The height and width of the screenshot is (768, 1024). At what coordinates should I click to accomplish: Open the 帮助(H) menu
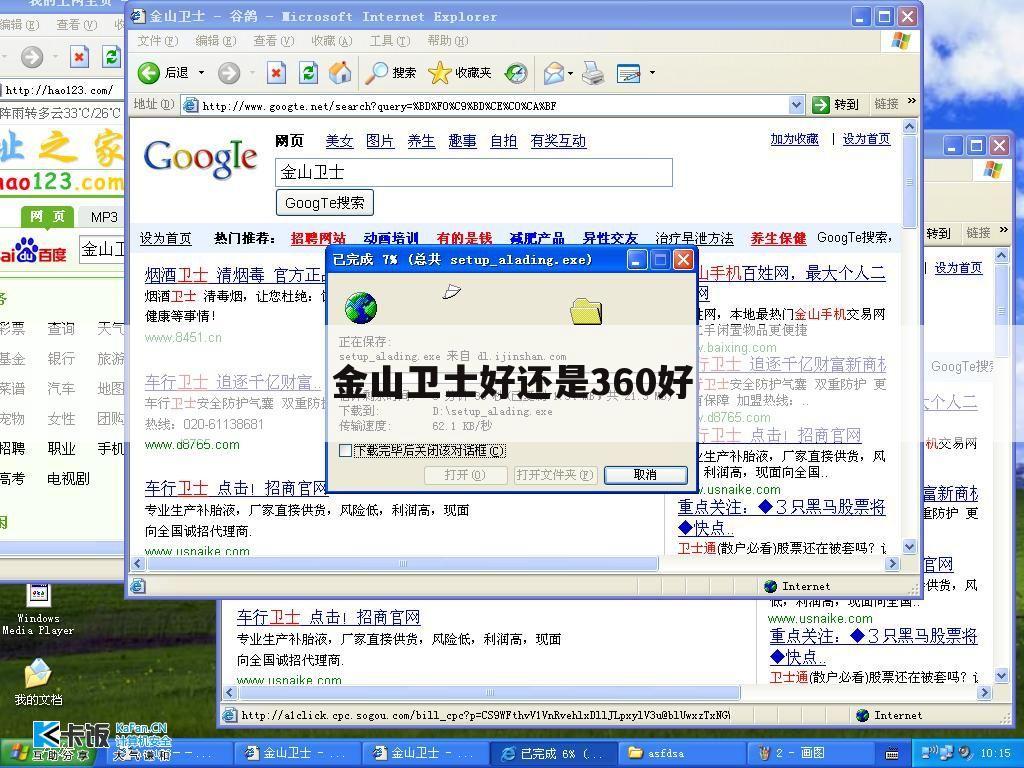coord(448,40)
